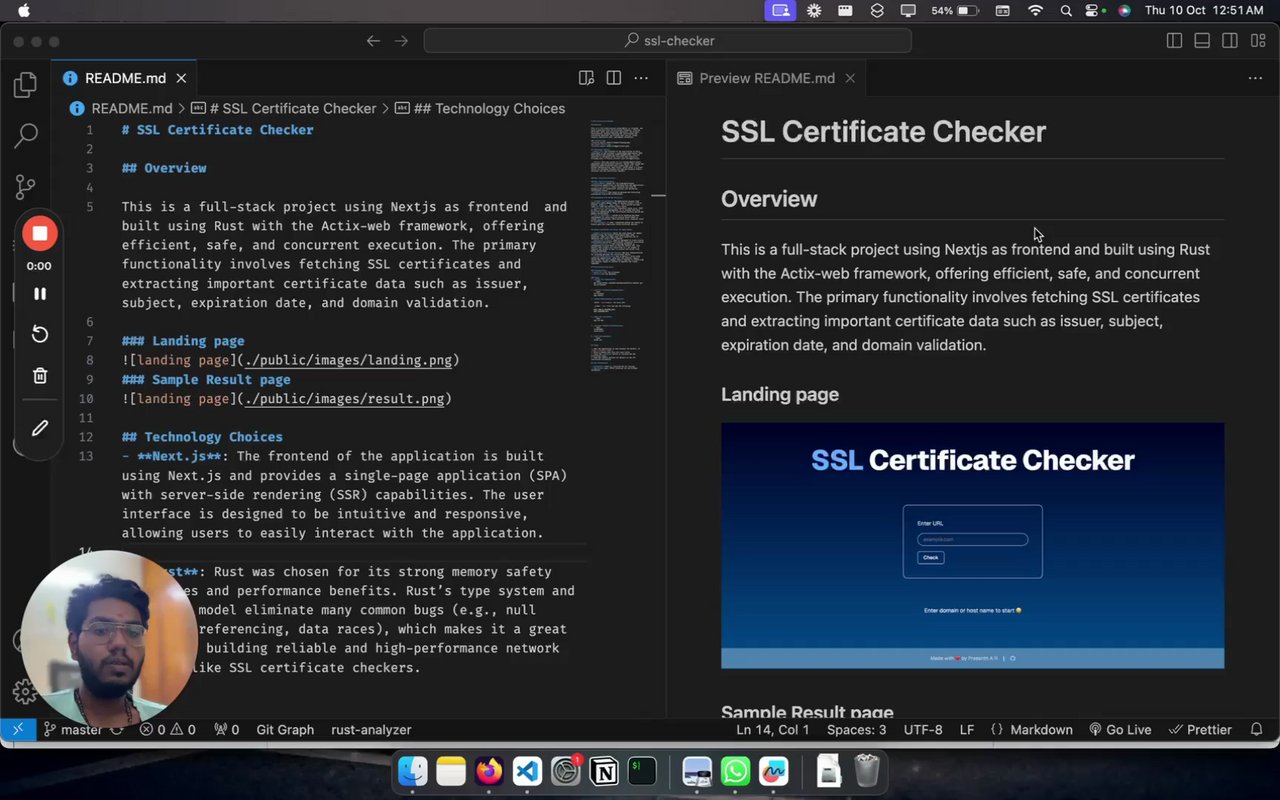The image size is (1280, 800).
Task: Restart the recording with the undo icon
Action: [x=40, y=334]
